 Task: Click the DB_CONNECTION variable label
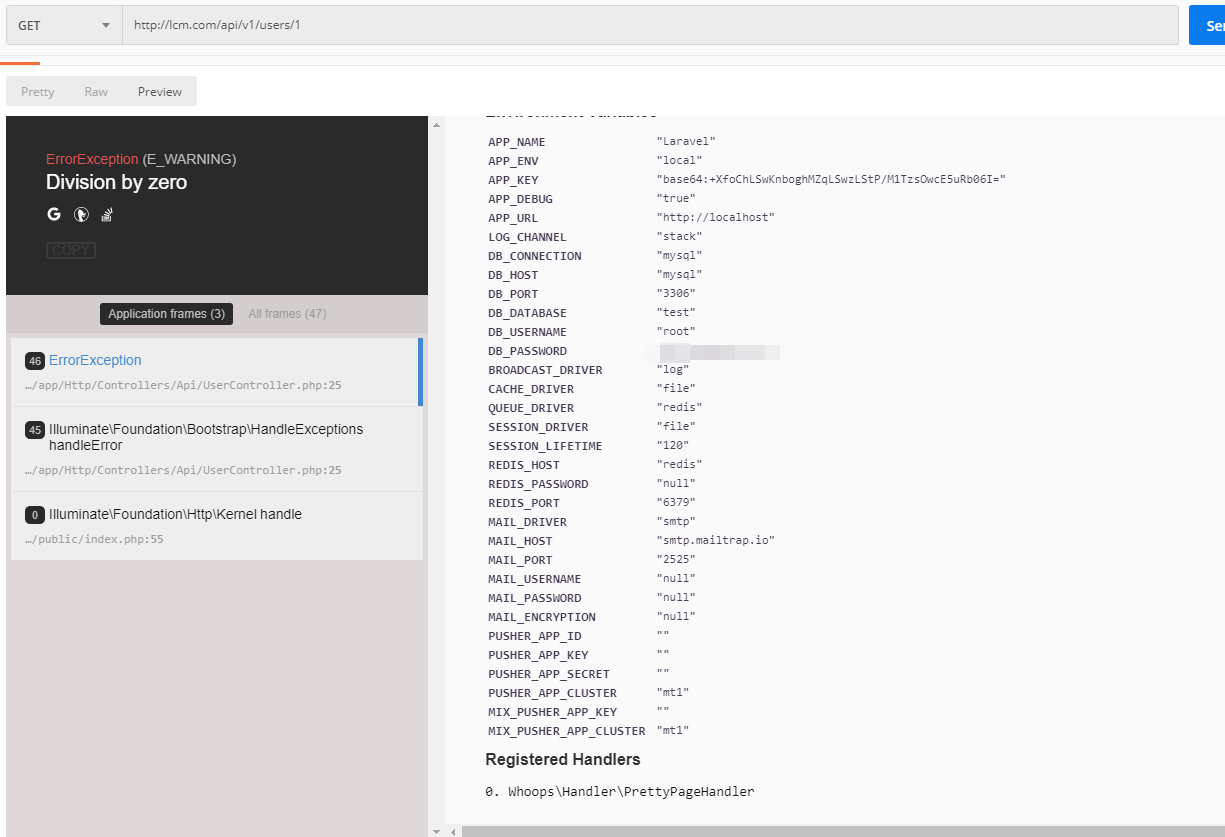click(535, 256)
